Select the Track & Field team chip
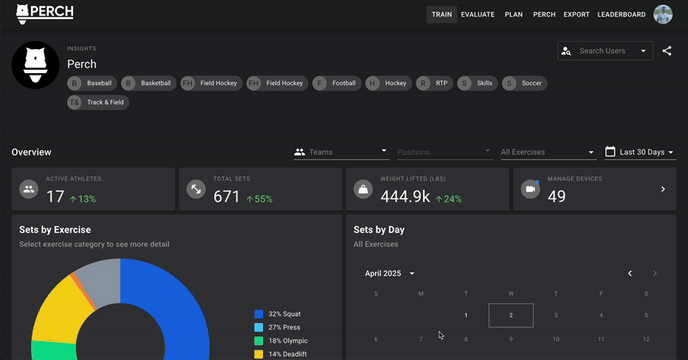The width and height of the screenshot is (688, 360). click(98, 103)
